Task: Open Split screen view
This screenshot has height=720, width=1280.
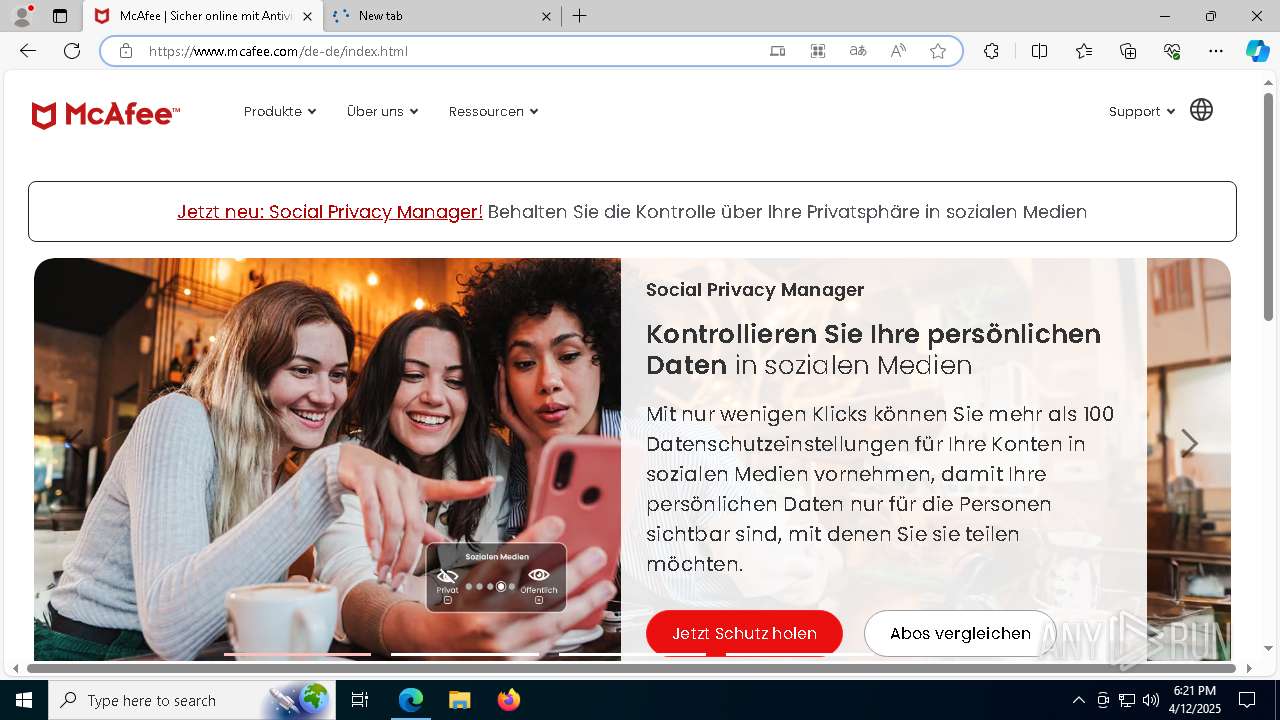Action: [1039, 51]
